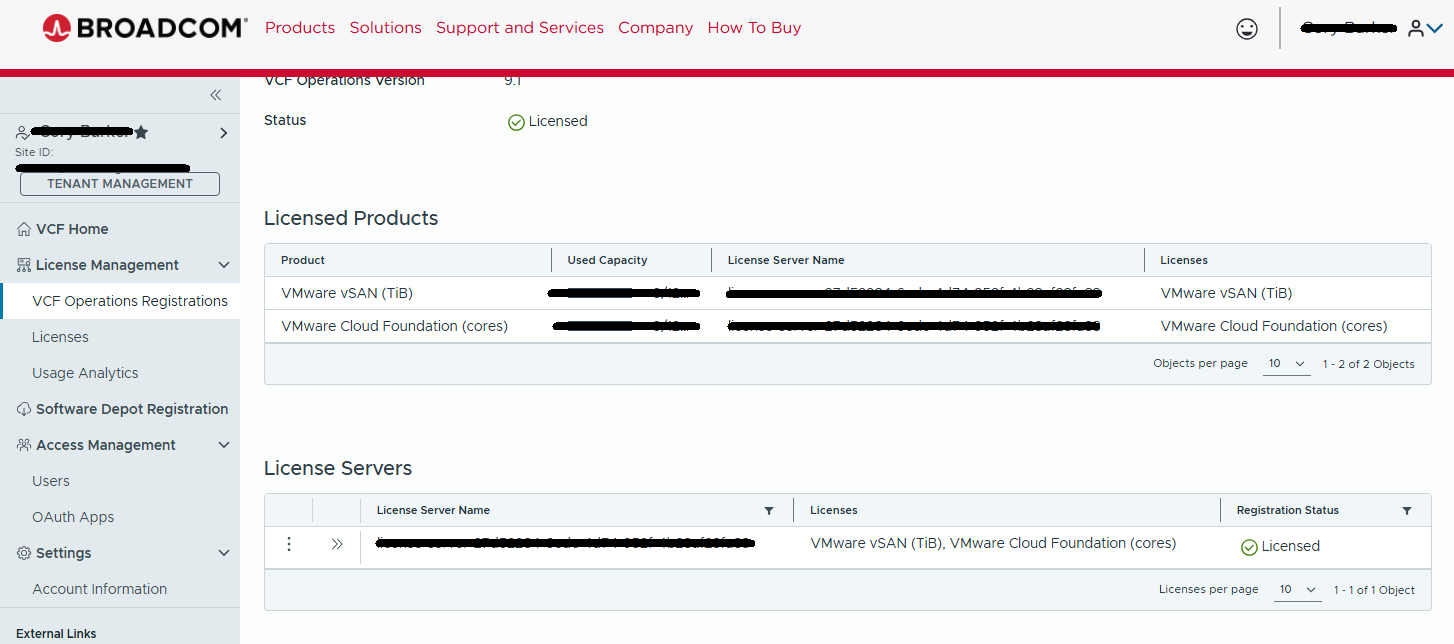This screenshot has width=1454, height=644.
Task: Open OAuth Apps
Action: [73, 517]
